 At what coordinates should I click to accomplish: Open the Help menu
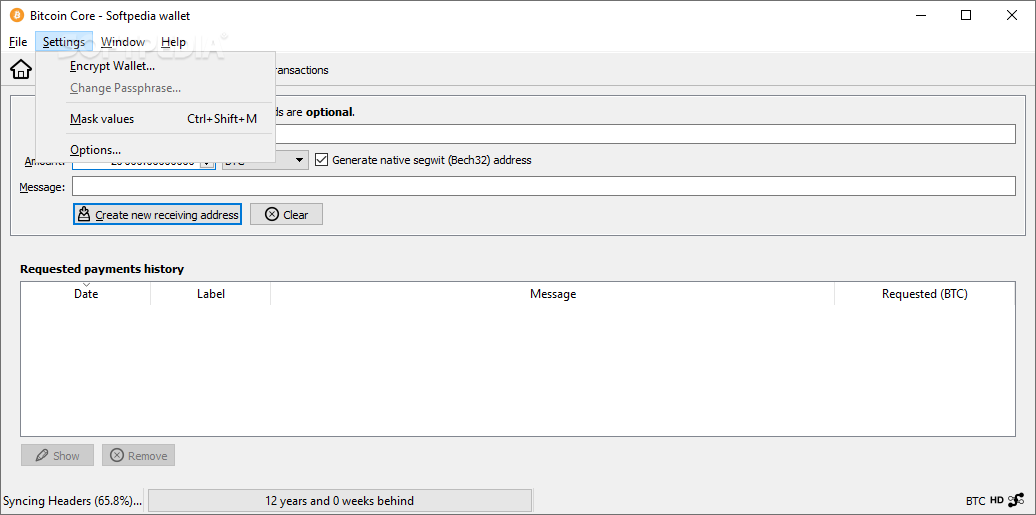pos(173,42)
